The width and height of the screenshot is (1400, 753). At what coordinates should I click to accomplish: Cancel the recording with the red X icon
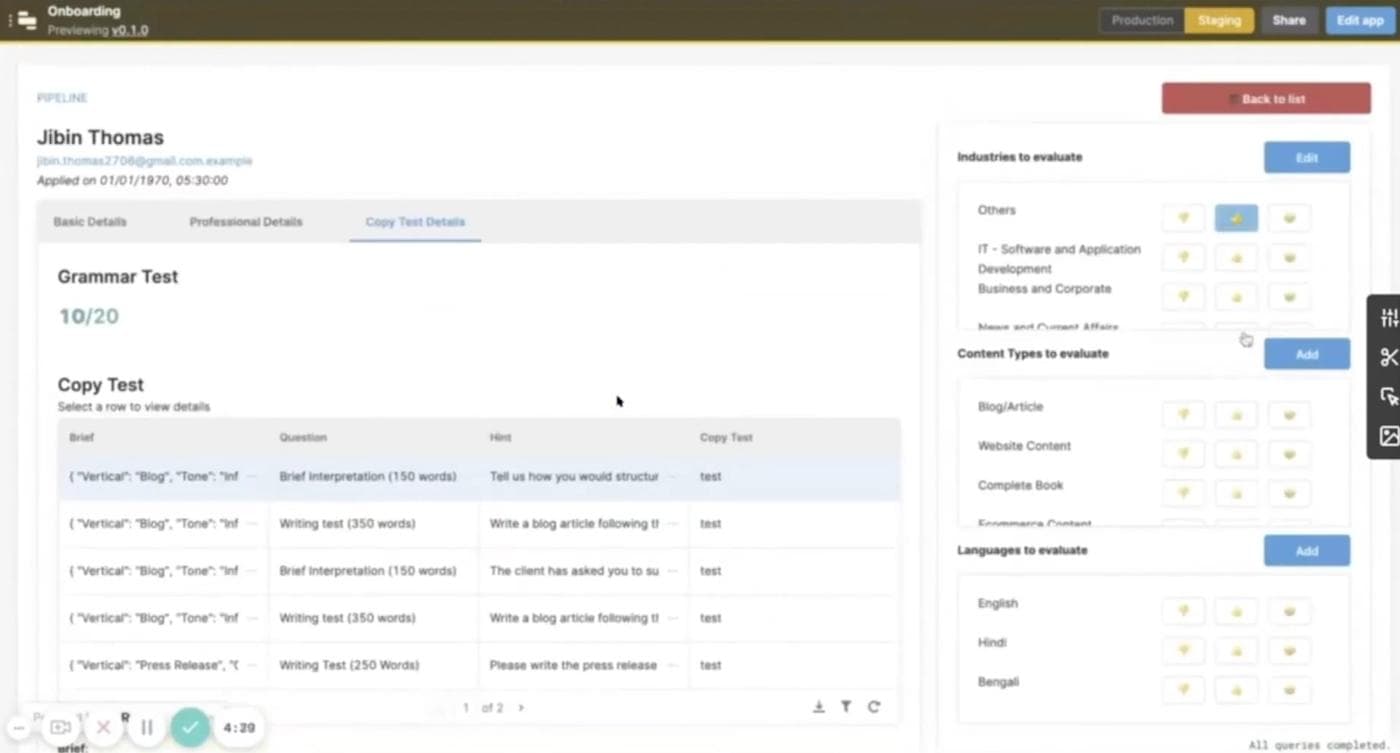tap(103, 727)
